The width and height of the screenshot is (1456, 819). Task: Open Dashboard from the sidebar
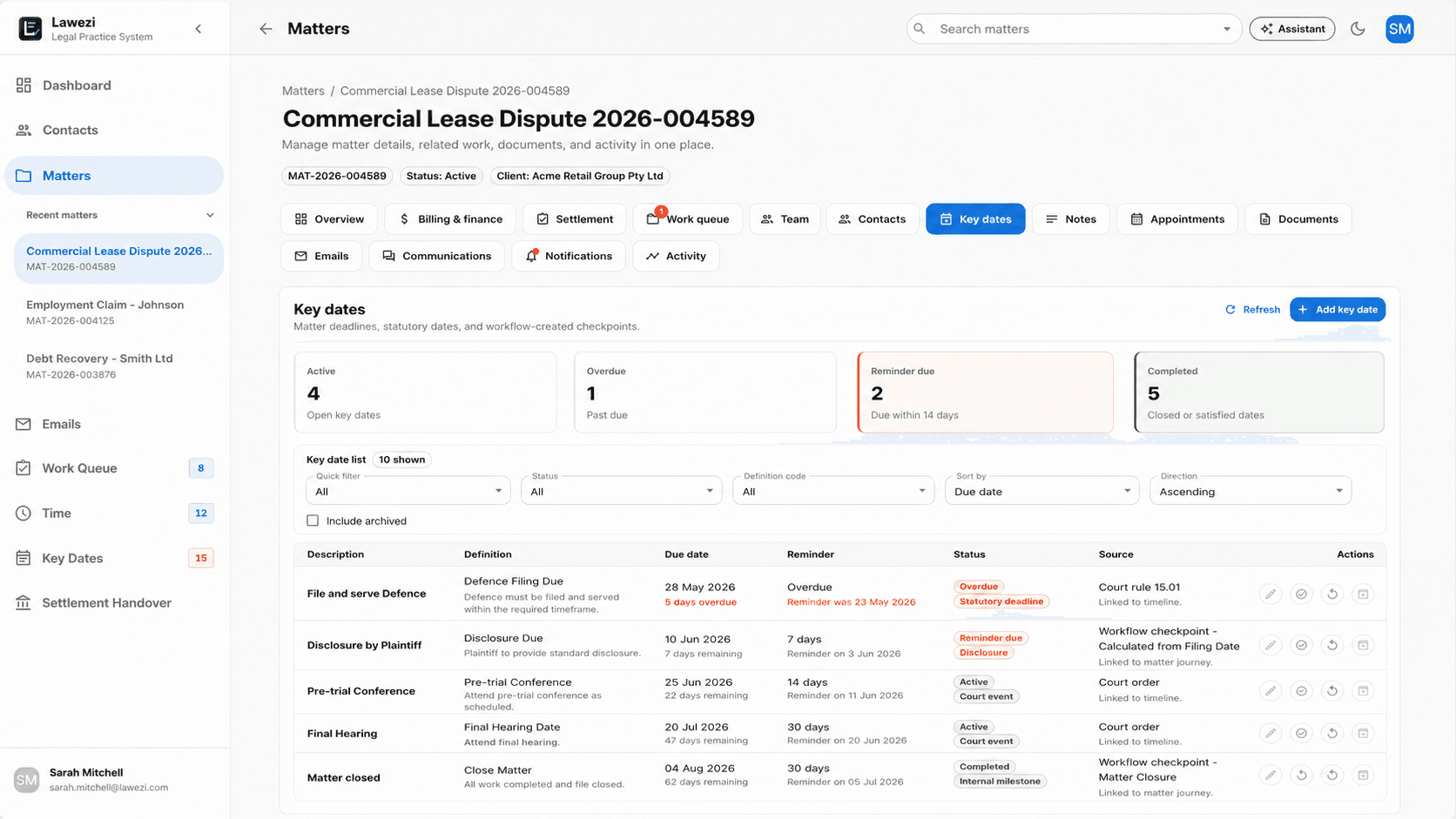pyautogui.click(x=114, y=85)
